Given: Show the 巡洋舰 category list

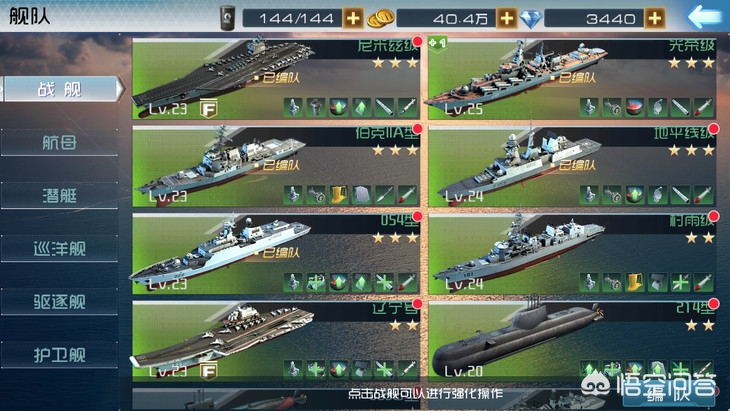Looking at the screenshot, I should pyautogui.click(x=59, y=249).
